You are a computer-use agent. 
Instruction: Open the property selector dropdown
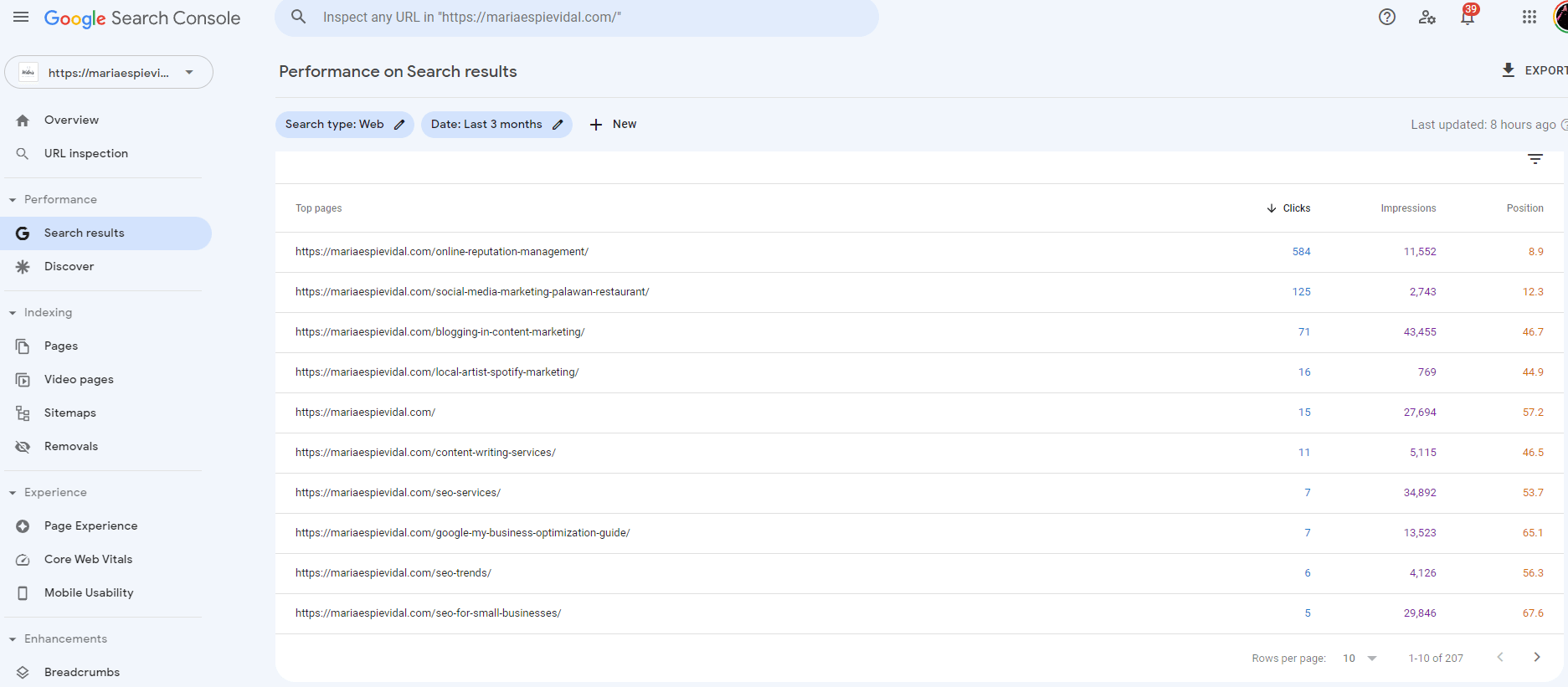pos(109,72)
